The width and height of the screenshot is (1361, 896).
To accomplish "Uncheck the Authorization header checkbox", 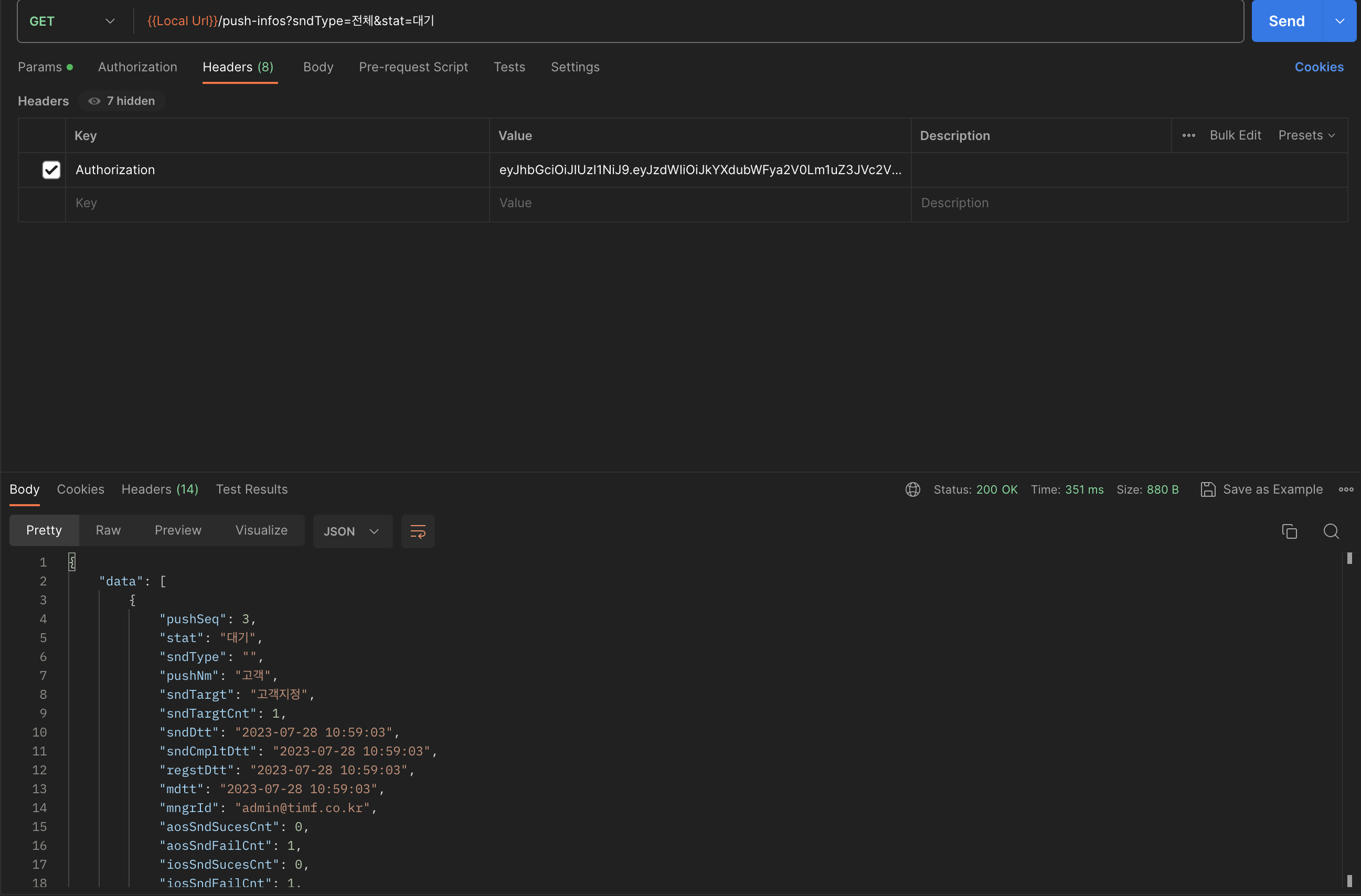I will tap(51, 170).
